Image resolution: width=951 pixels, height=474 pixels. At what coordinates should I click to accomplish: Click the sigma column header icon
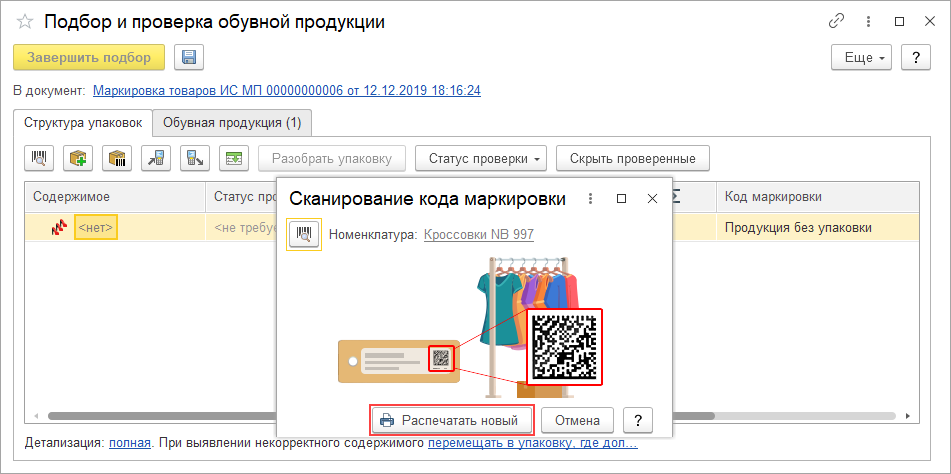[674, 196]
